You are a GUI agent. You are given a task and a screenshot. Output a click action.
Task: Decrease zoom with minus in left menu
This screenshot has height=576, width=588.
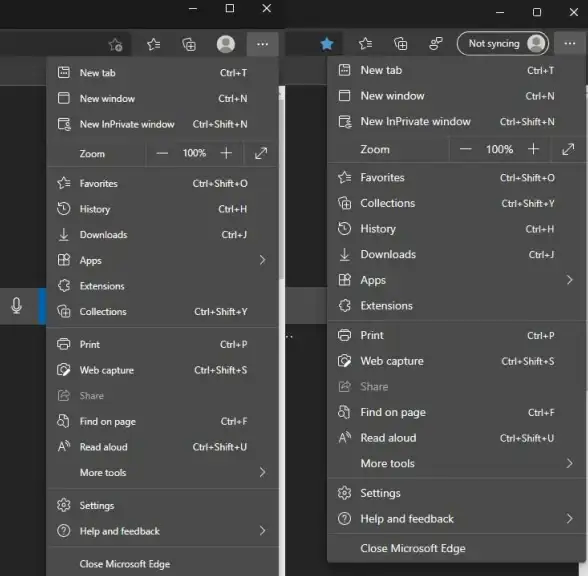(x=162, y=153)
